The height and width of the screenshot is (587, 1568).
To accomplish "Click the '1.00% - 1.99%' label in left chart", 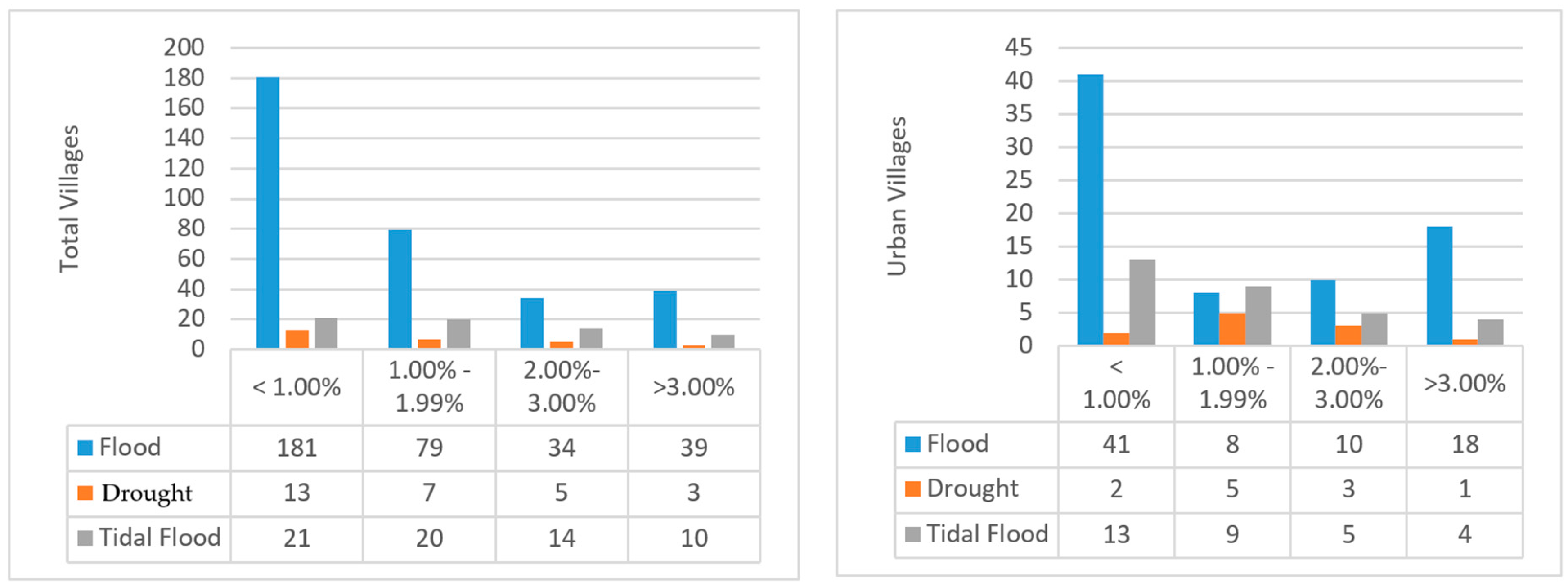I will click(x=429, y=386).
